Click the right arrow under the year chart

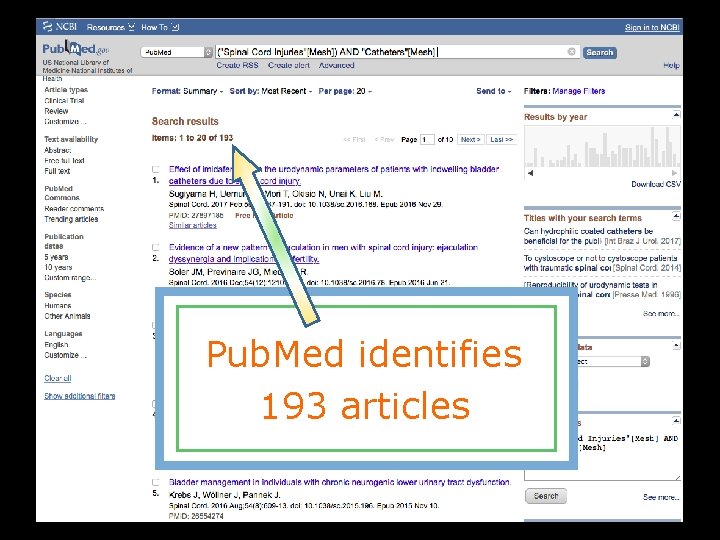[674, 173]
